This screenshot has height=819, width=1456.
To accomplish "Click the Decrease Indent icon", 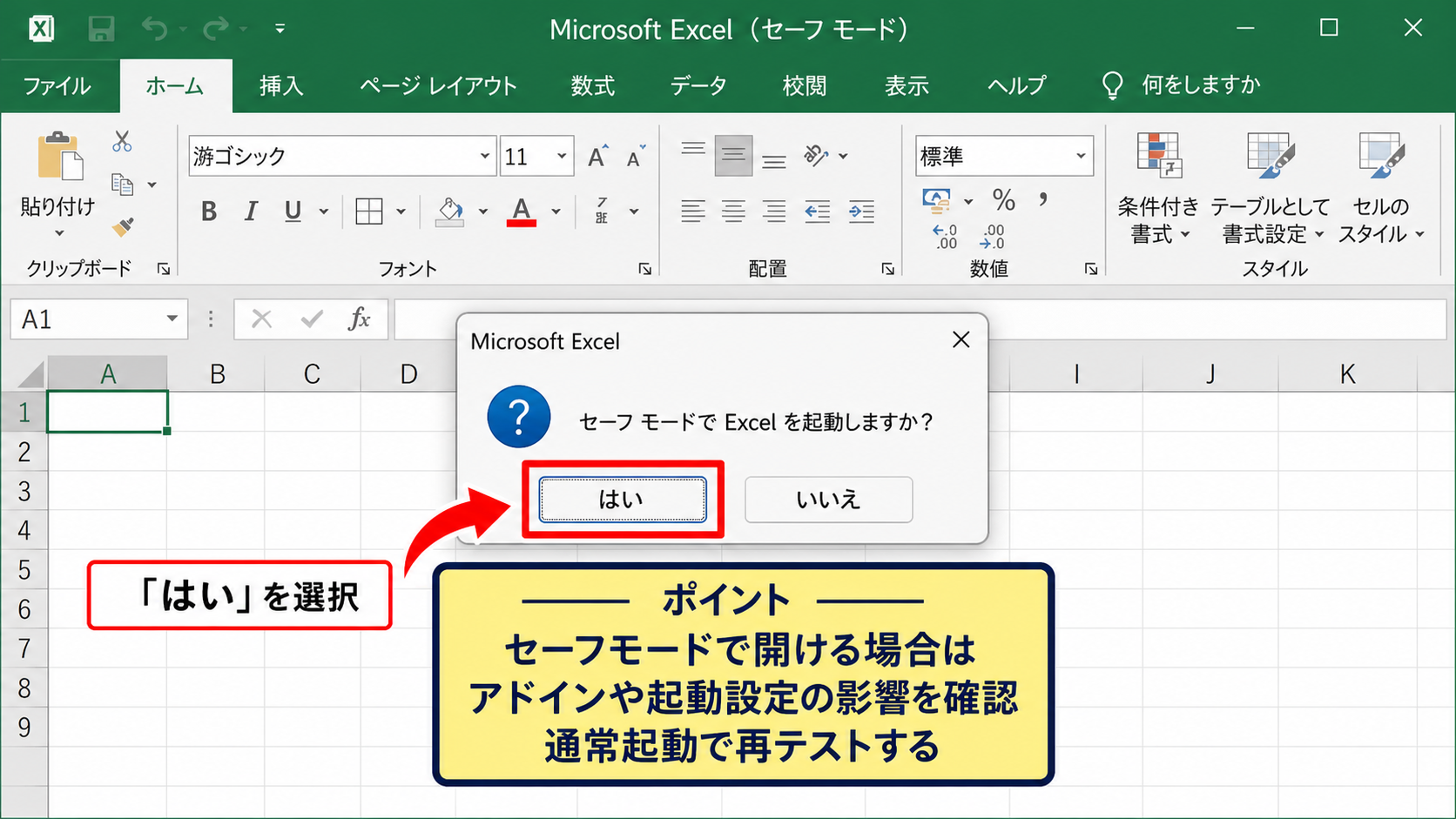I will [x=817, y=211].
